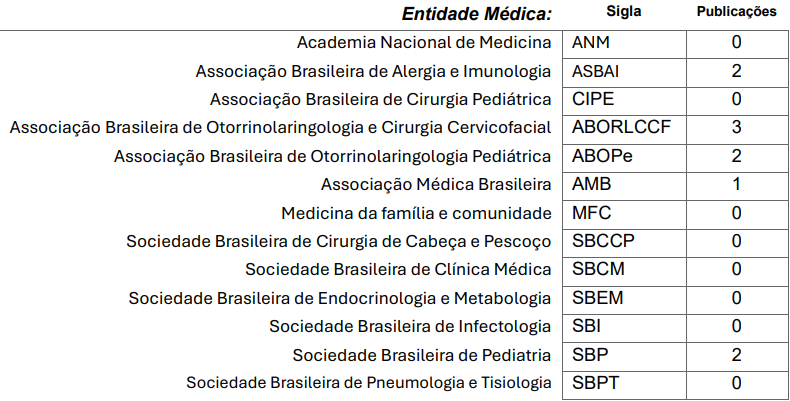Select Sociedade Brasileira de Infectologia label
Viewport: 790px width, 401px height.
(410, 327)
